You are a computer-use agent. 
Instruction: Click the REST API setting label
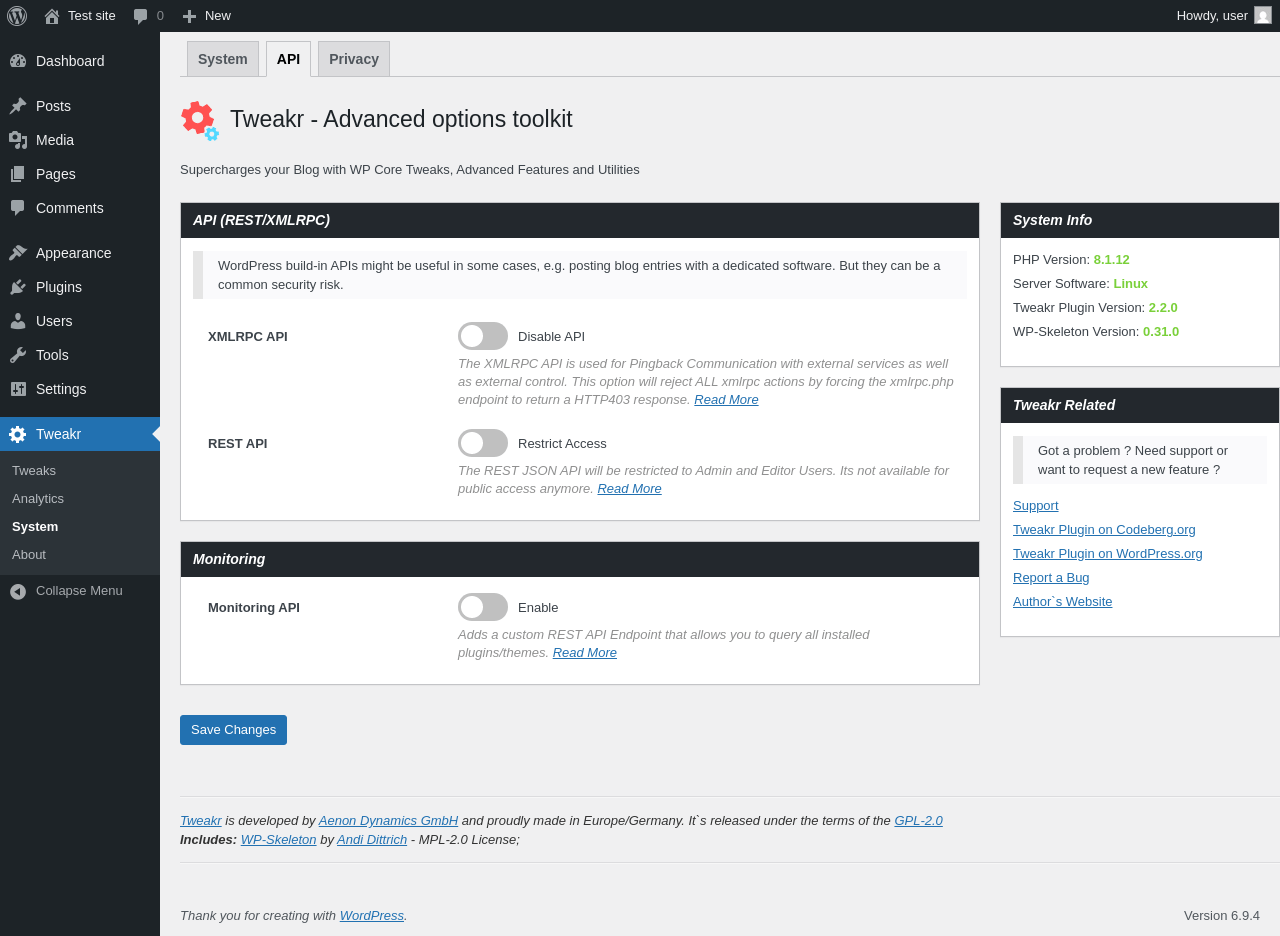point(238,444)
